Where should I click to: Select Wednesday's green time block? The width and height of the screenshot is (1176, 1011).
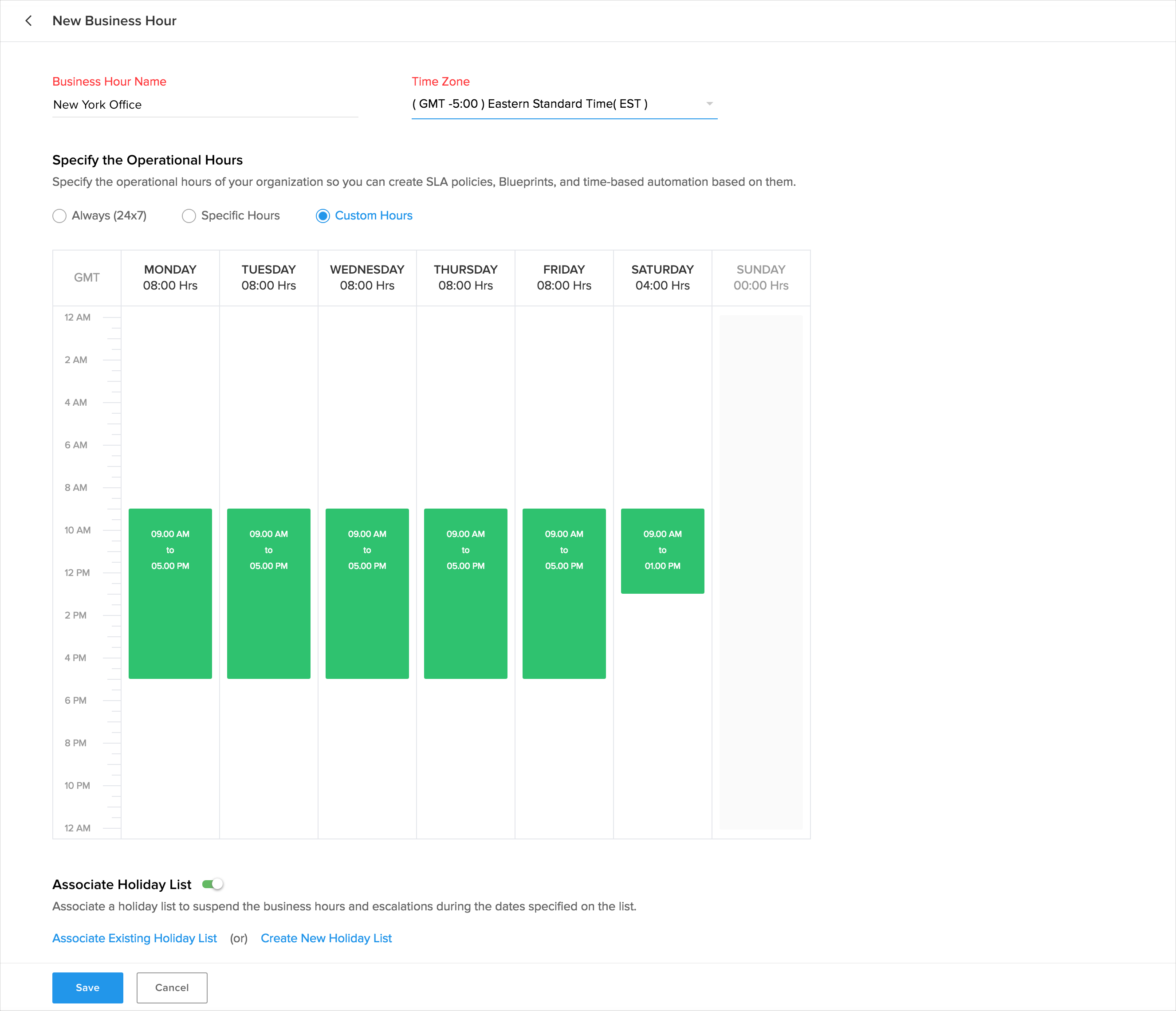pyautogui.click(x=367, y=593)
